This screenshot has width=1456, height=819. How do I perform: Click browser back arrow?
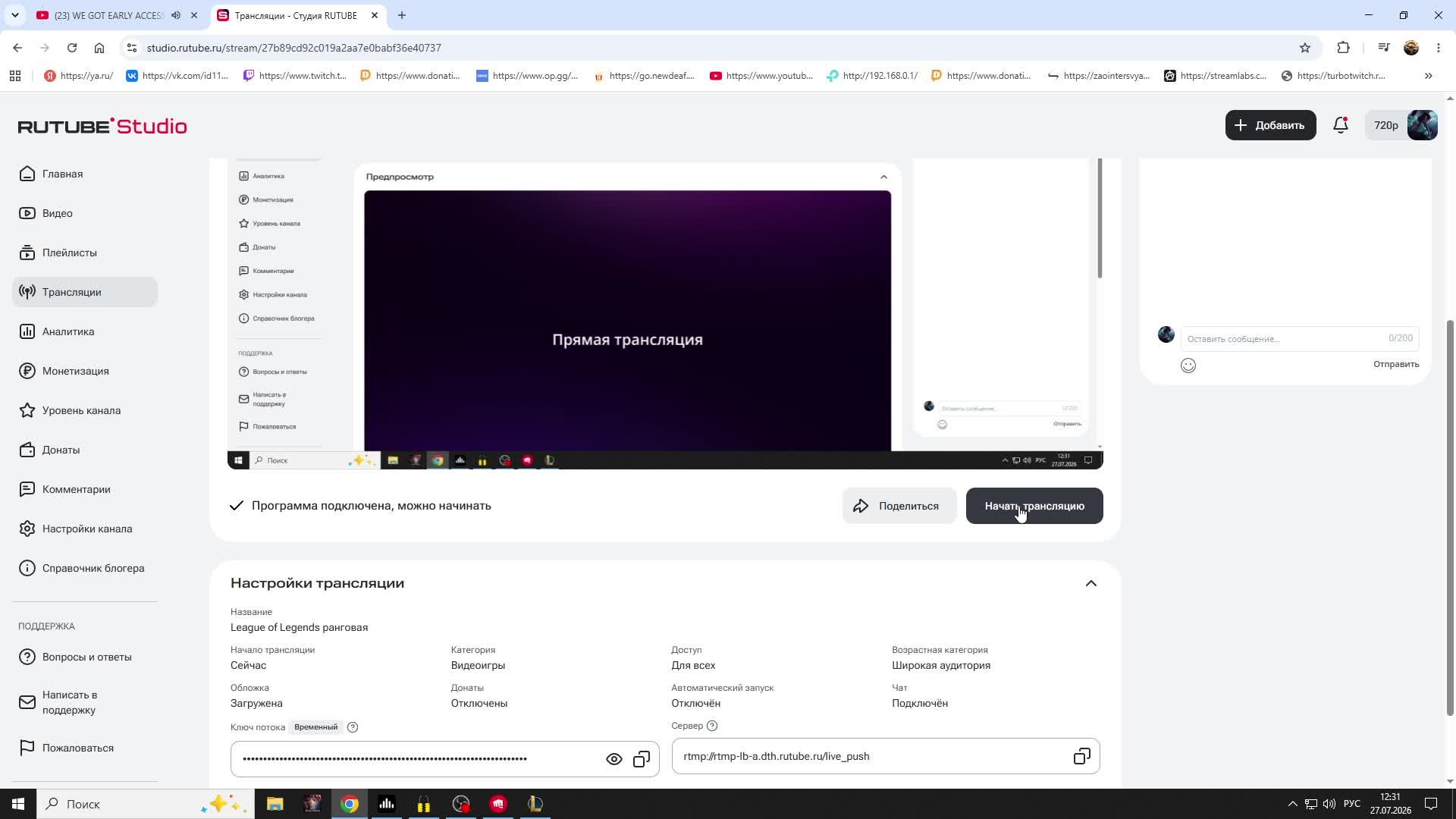(x=17, y=48)
